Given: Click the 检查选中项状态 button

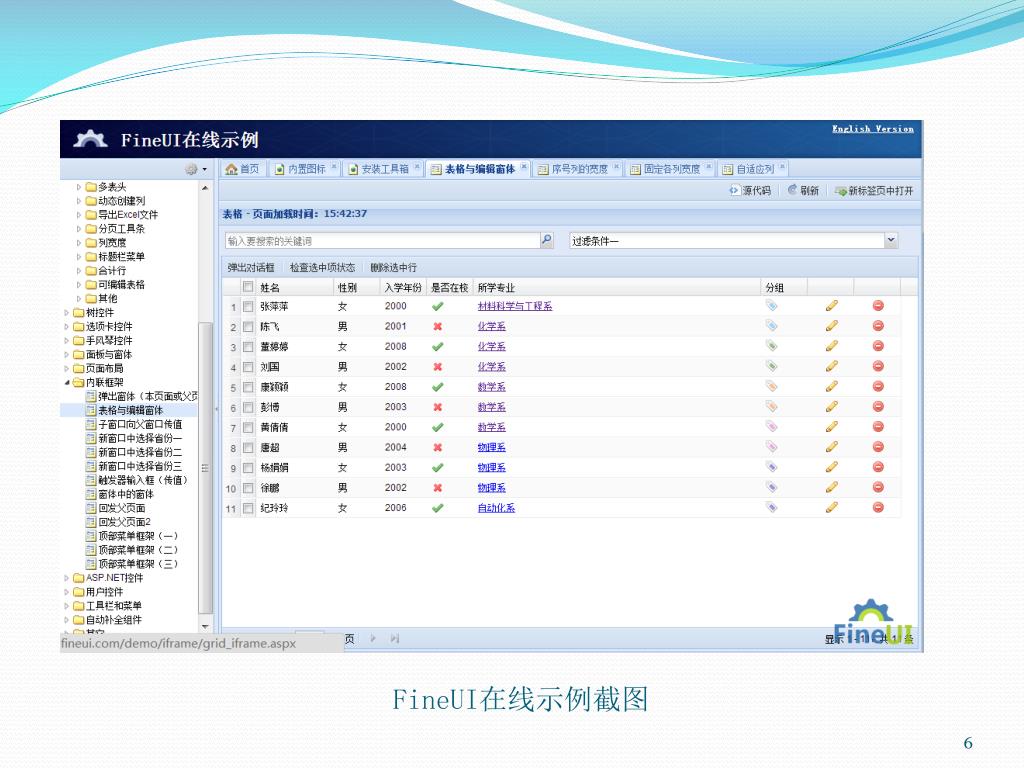Looking at the screenshot, I should [322, 268].
